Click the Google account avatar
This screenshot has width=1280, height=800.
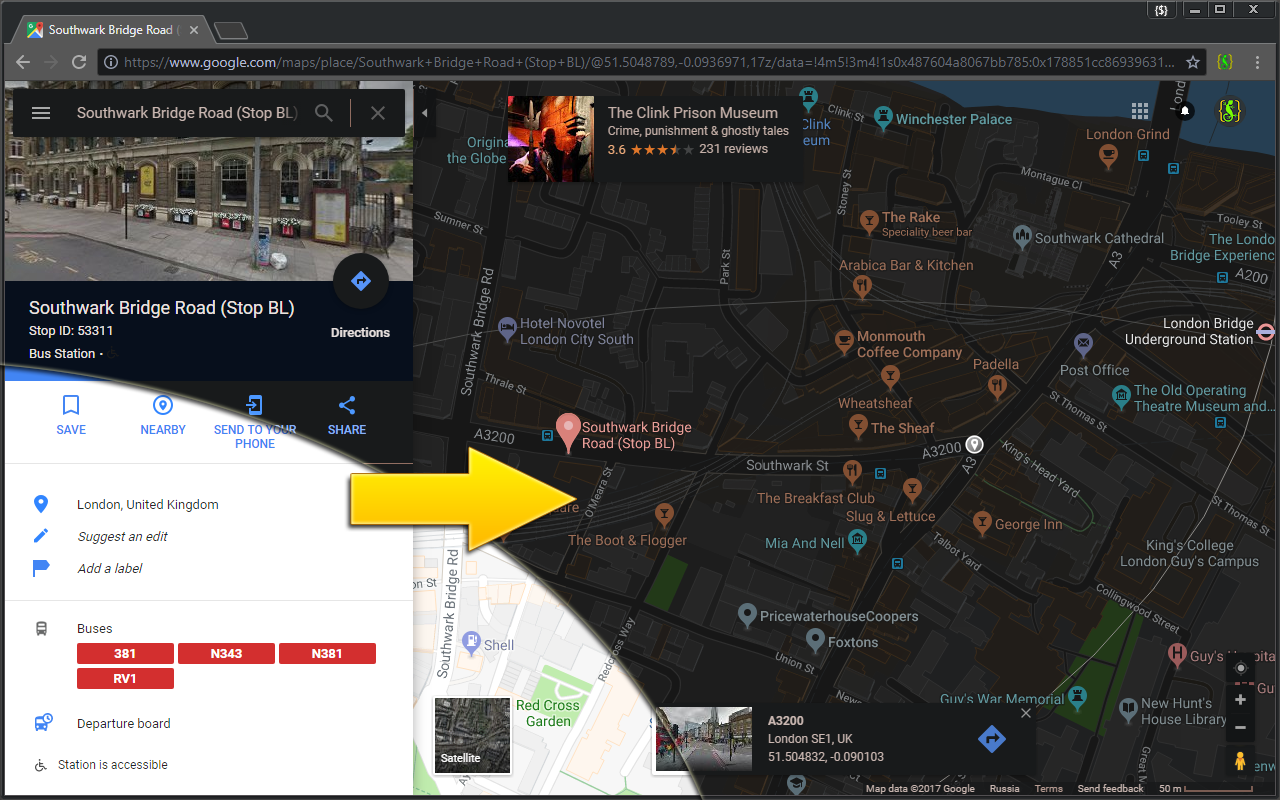[1230, 110]
